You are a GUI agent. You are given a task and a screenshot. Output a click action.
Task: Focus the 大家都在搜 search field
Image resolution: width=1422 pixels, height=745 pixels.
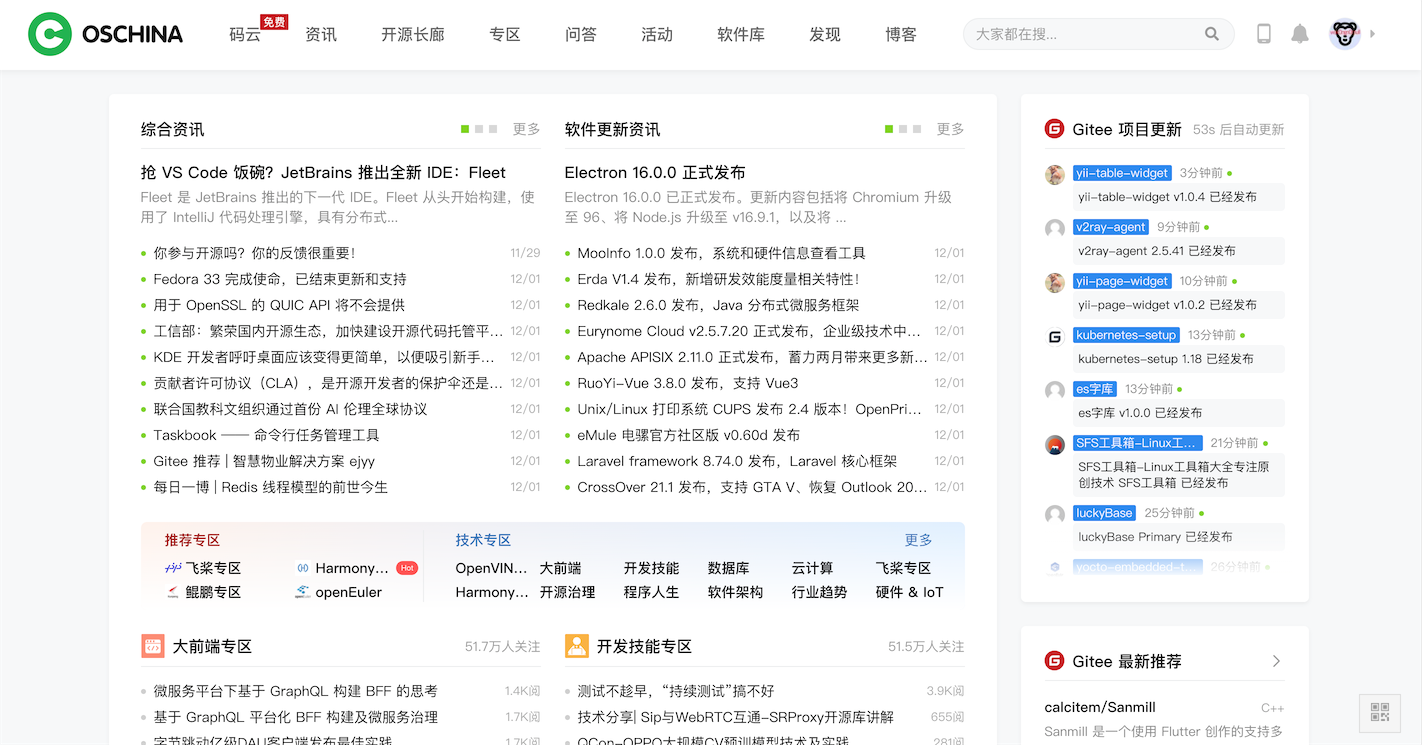coord(1098,34)
